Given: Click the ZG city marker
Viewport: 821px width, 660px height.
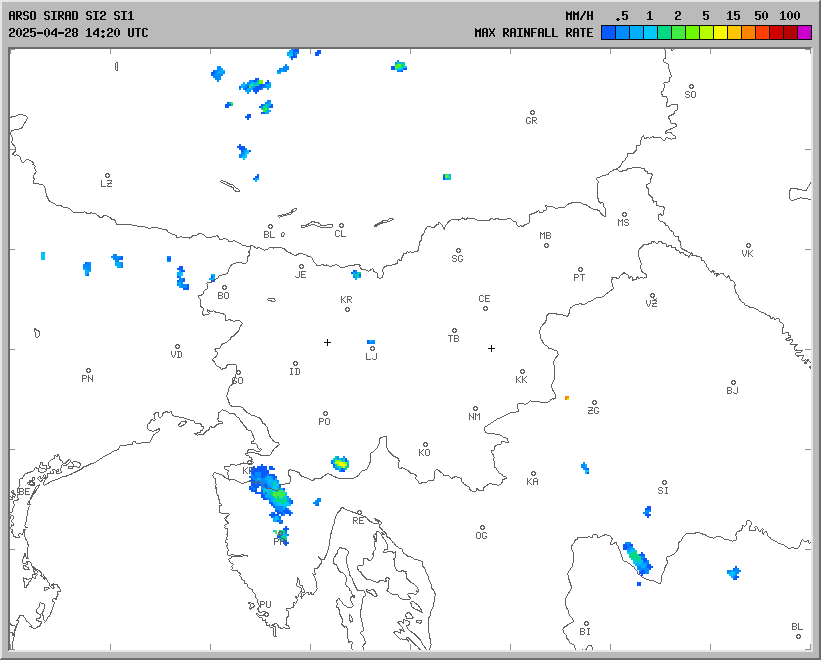Looking at the screenshot, I should point(594,403).
